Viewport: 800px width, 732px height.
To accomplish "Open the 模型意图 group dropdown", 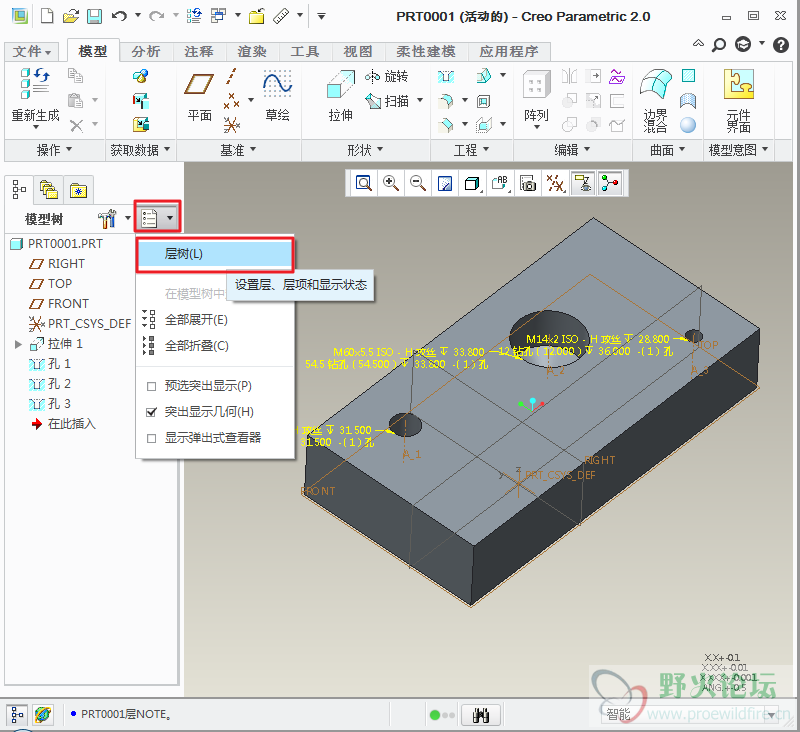I will click(x=738, y=150).
